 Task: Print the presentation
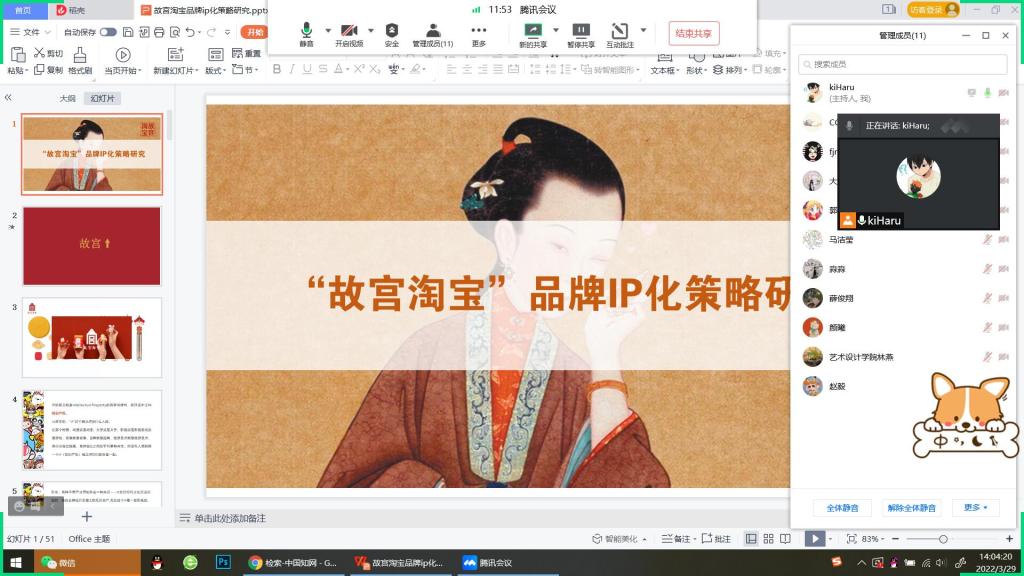[159, 32]
